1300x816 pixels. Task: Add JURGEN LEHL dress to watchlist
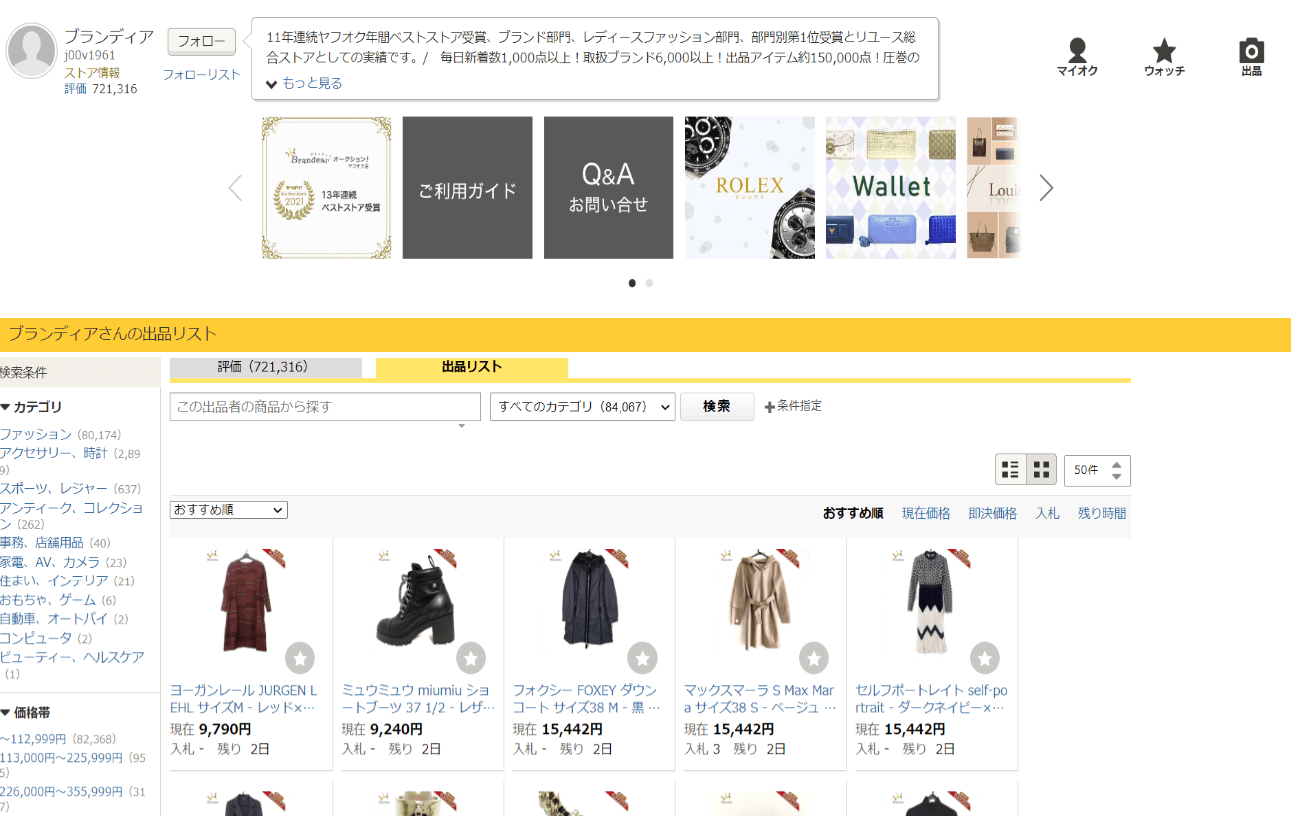click(x=300, y=658)
